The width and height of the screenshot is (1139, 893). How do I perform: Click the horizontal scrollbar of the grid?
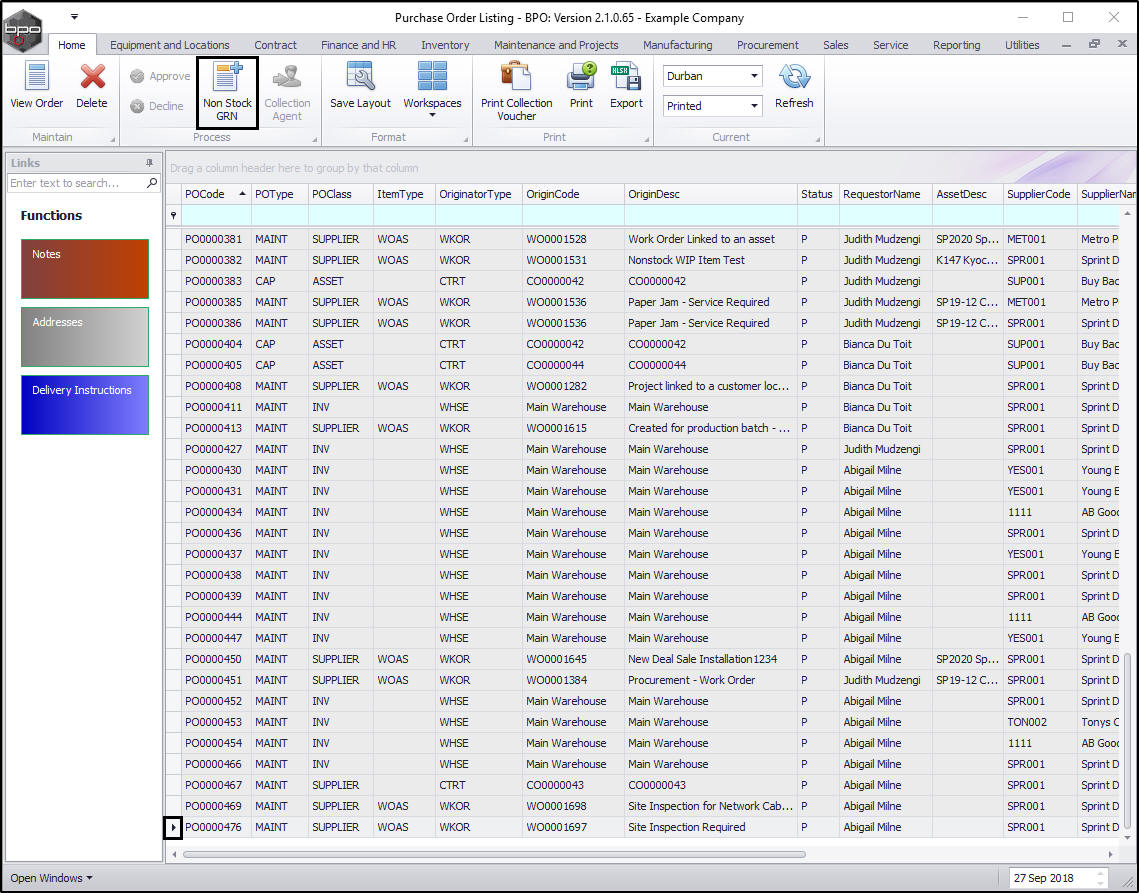[x=494, y=854]
